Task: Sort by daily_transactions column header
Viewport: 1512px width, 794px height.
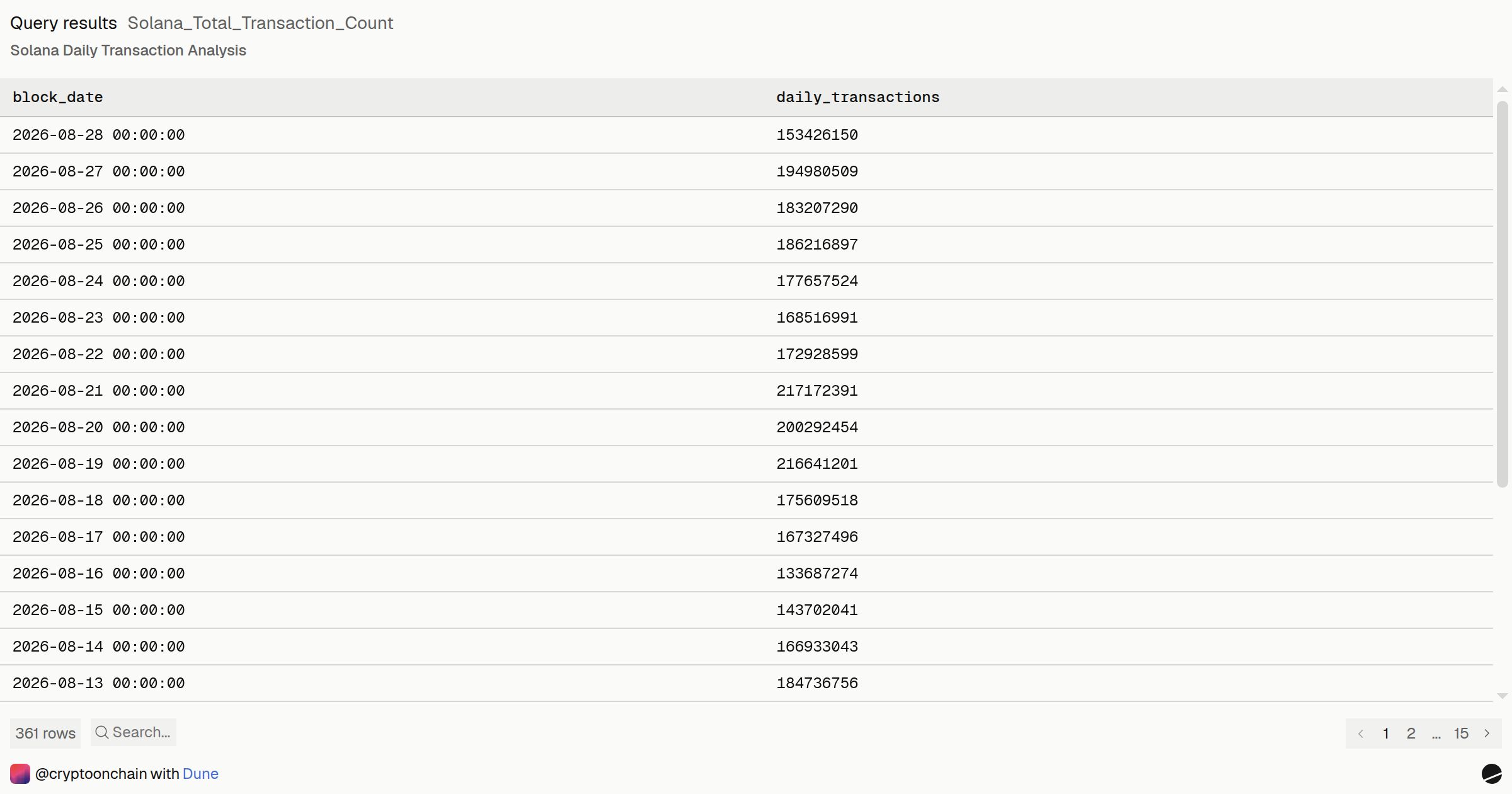Action: 857,97
